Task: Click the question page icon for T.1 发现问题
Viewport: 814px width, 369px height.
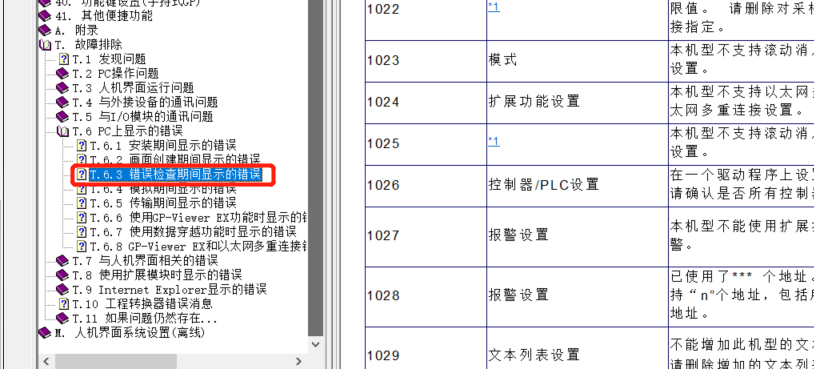Action: pos(64,59)
